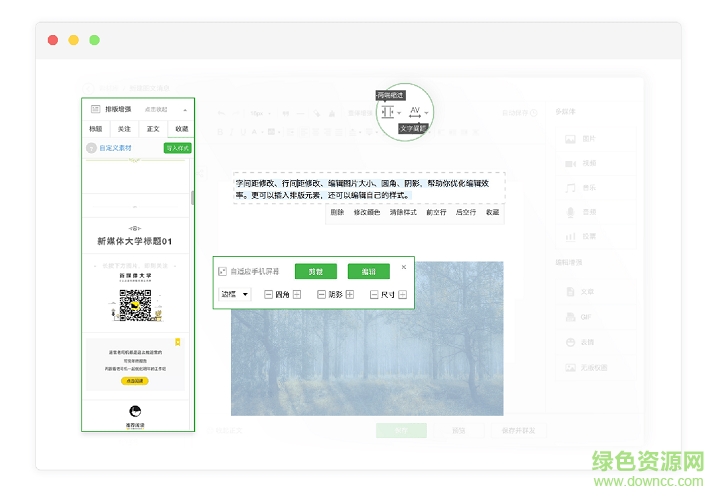This screenshot has height=500, width=727.
Task: Click the green maximize window dot
Action: [x=94, y=40]
